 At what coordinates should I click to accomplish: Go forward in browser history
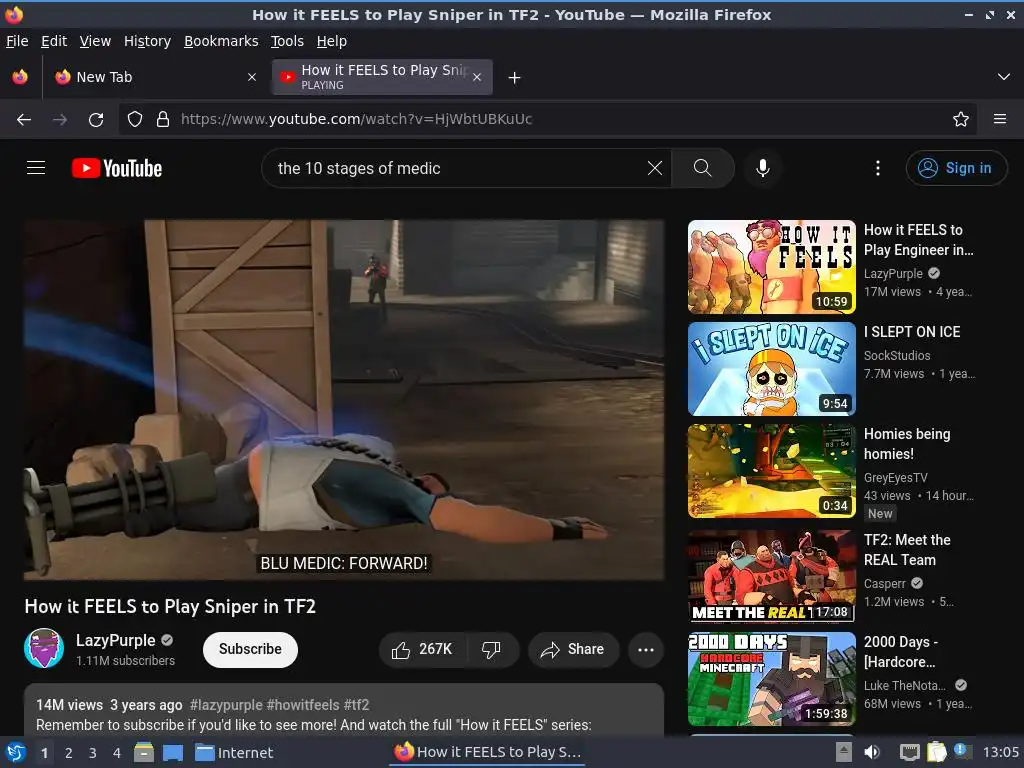pyautogui.click(x=59, y=120)
